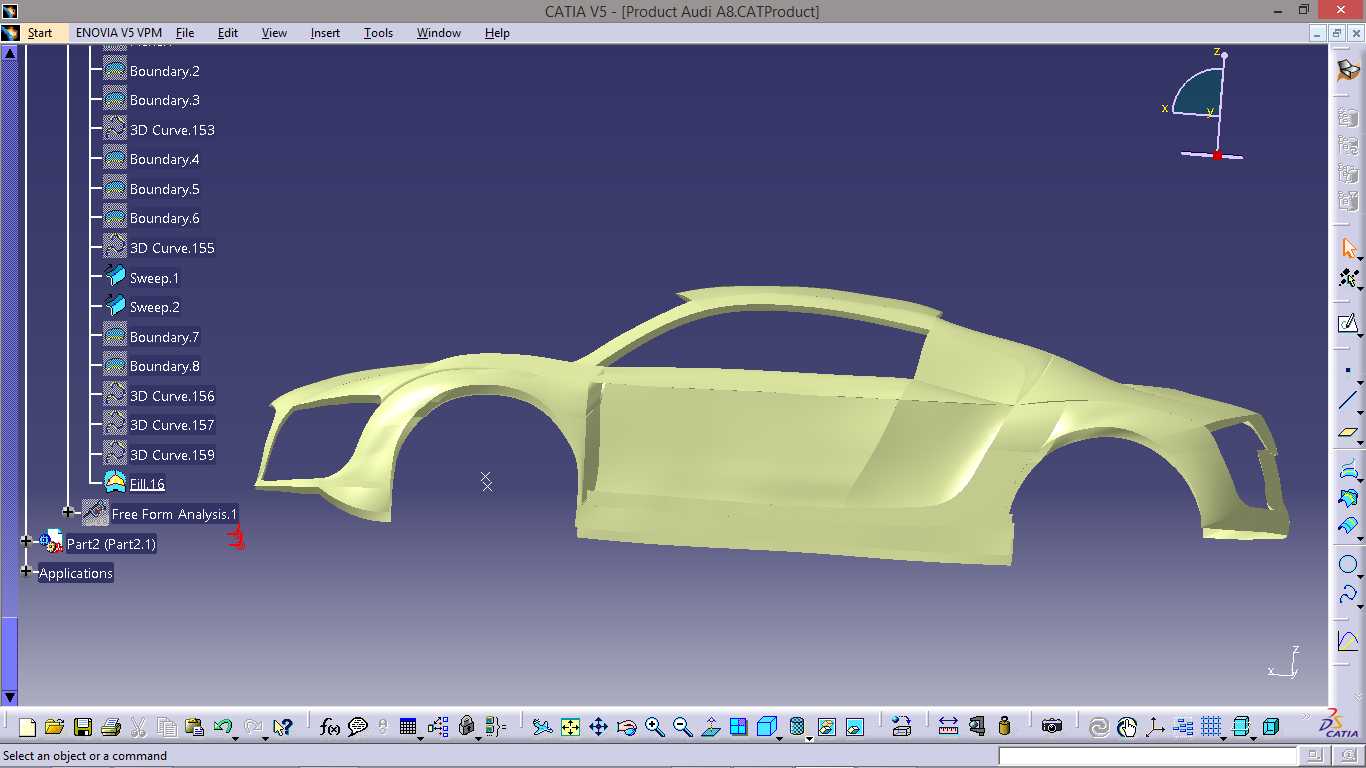This screenshot has height=768, width=1366.
Task: Select 3D Curve.153 in the tree
Action: pos(172,130)
